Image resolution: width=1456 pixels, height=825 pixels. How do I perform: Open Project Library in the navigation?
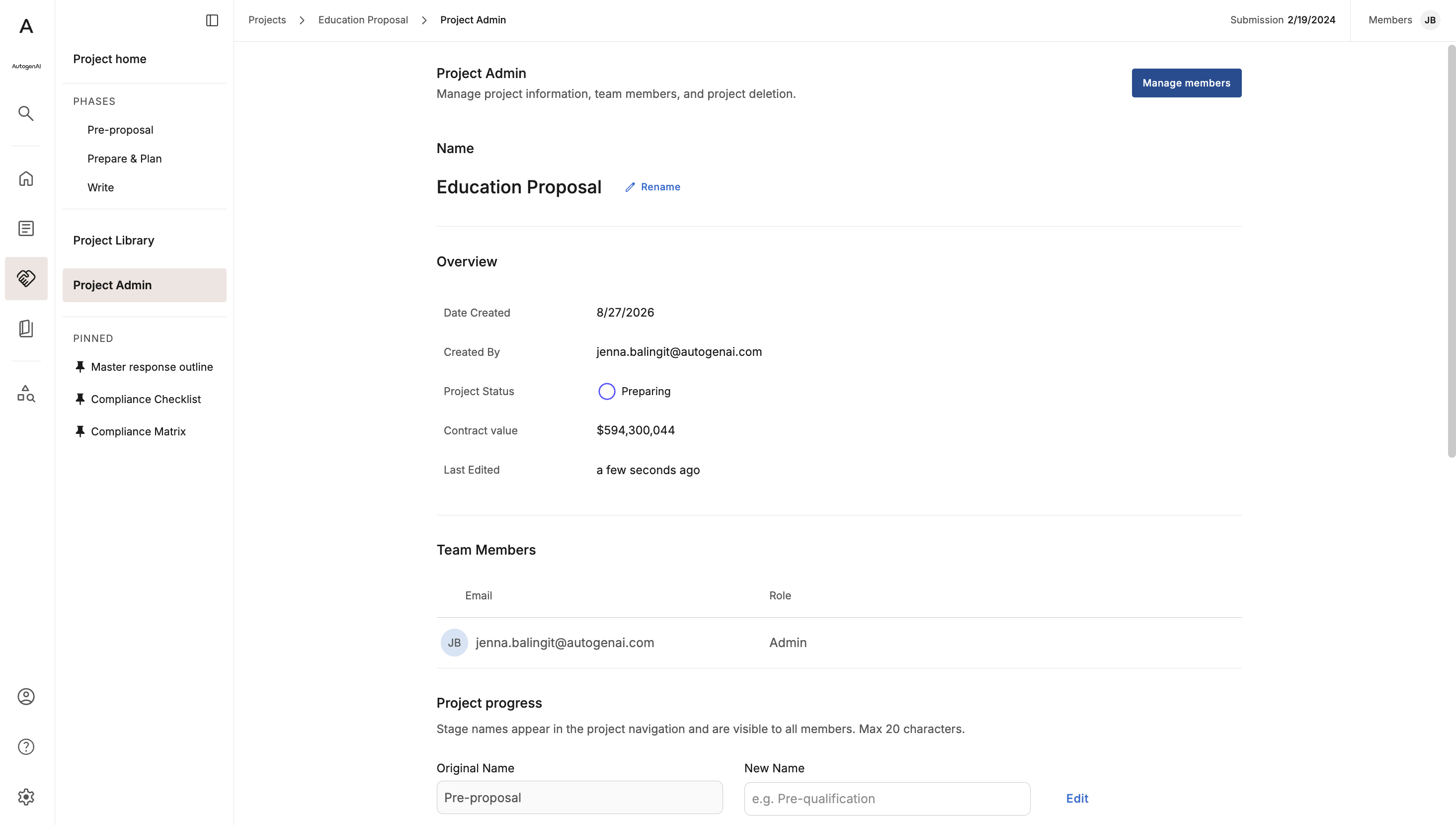coord(113,240)
